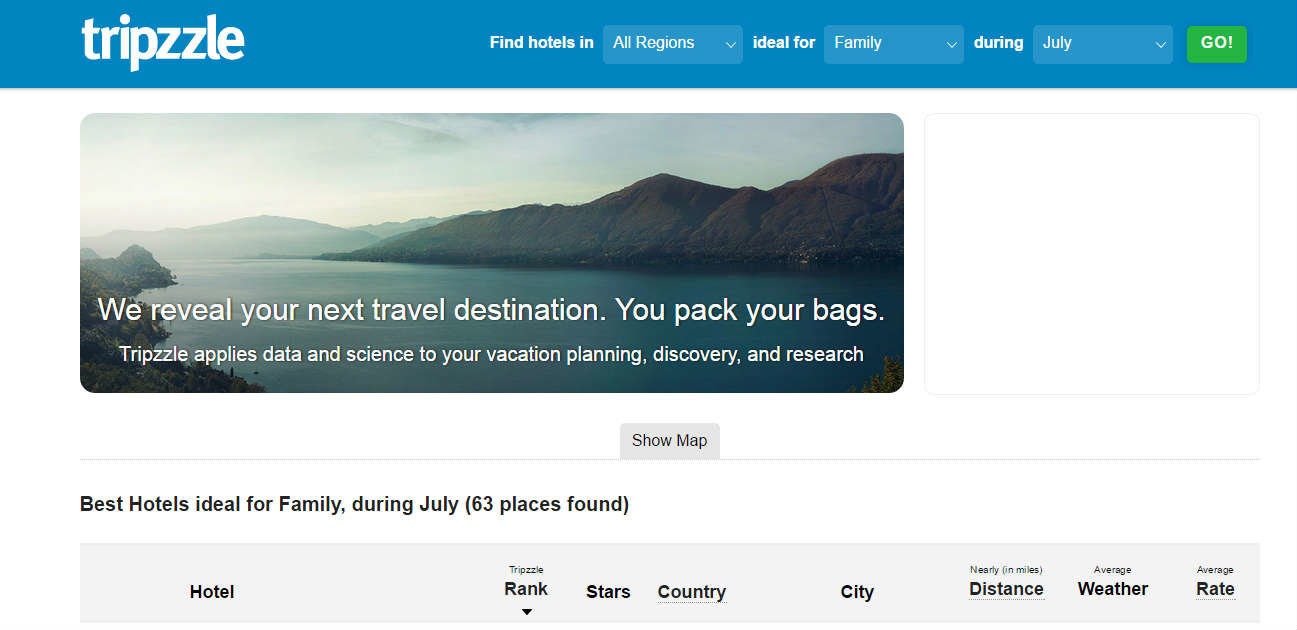Click the during label before the month
This screenshot has height=630, width=1297.
[998, 43]
